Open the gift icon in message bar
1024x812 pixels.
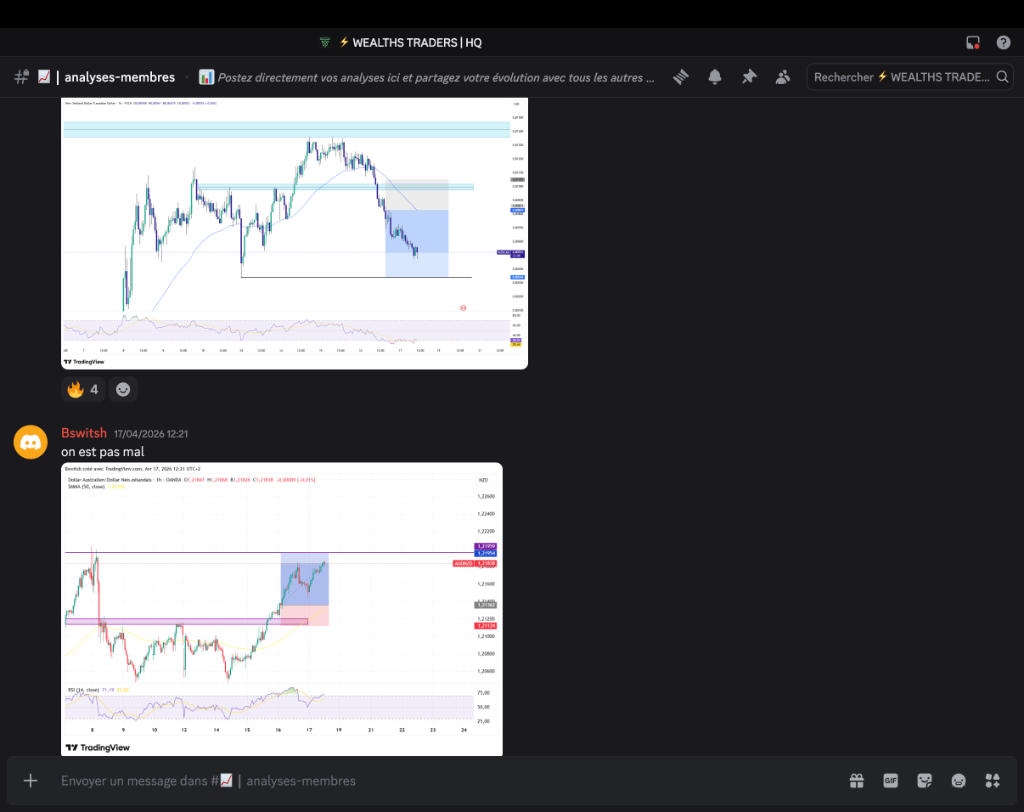coord(857,781)
